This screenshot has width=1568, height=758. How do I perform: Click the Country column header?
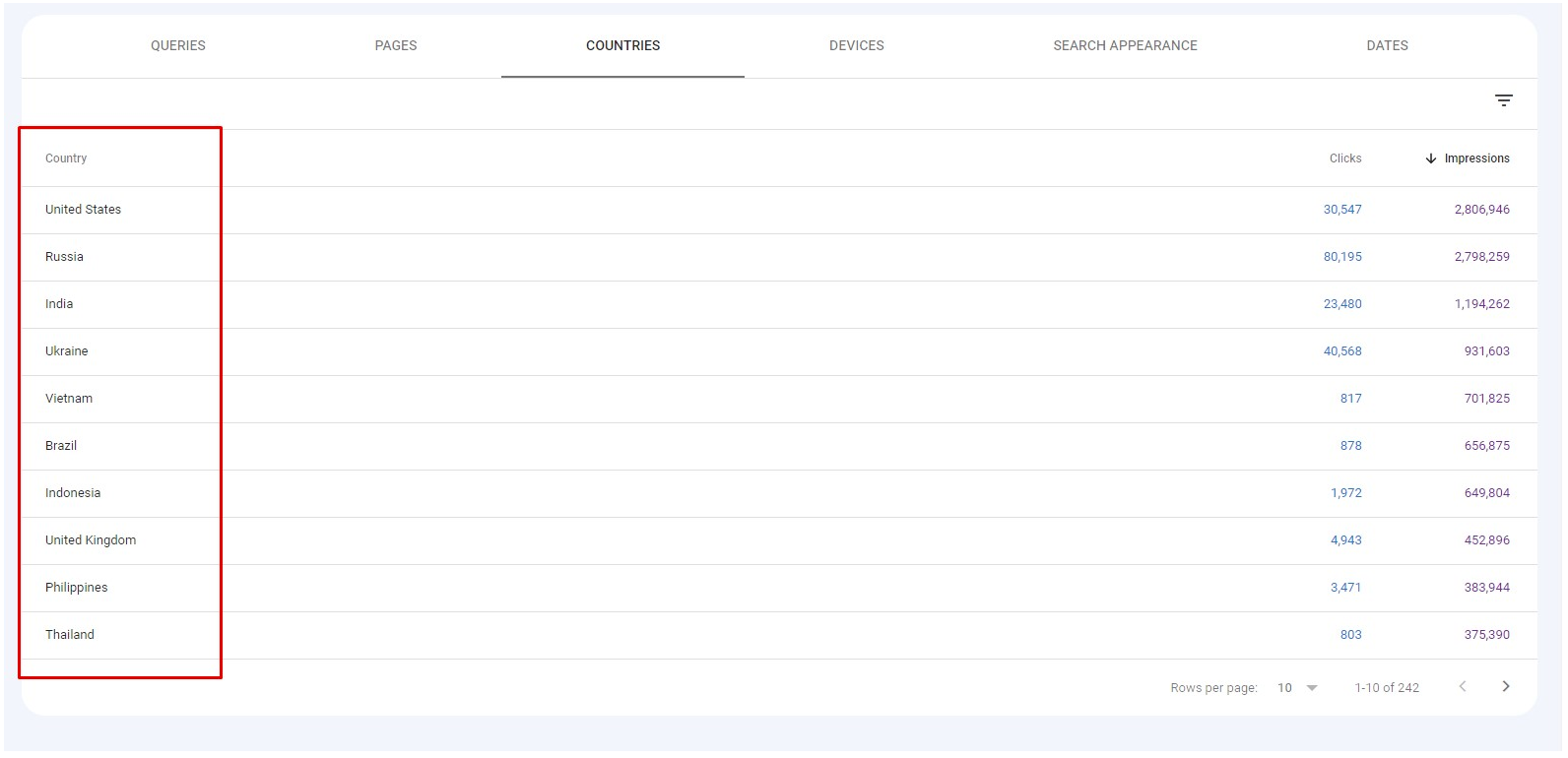coord(66,158)
